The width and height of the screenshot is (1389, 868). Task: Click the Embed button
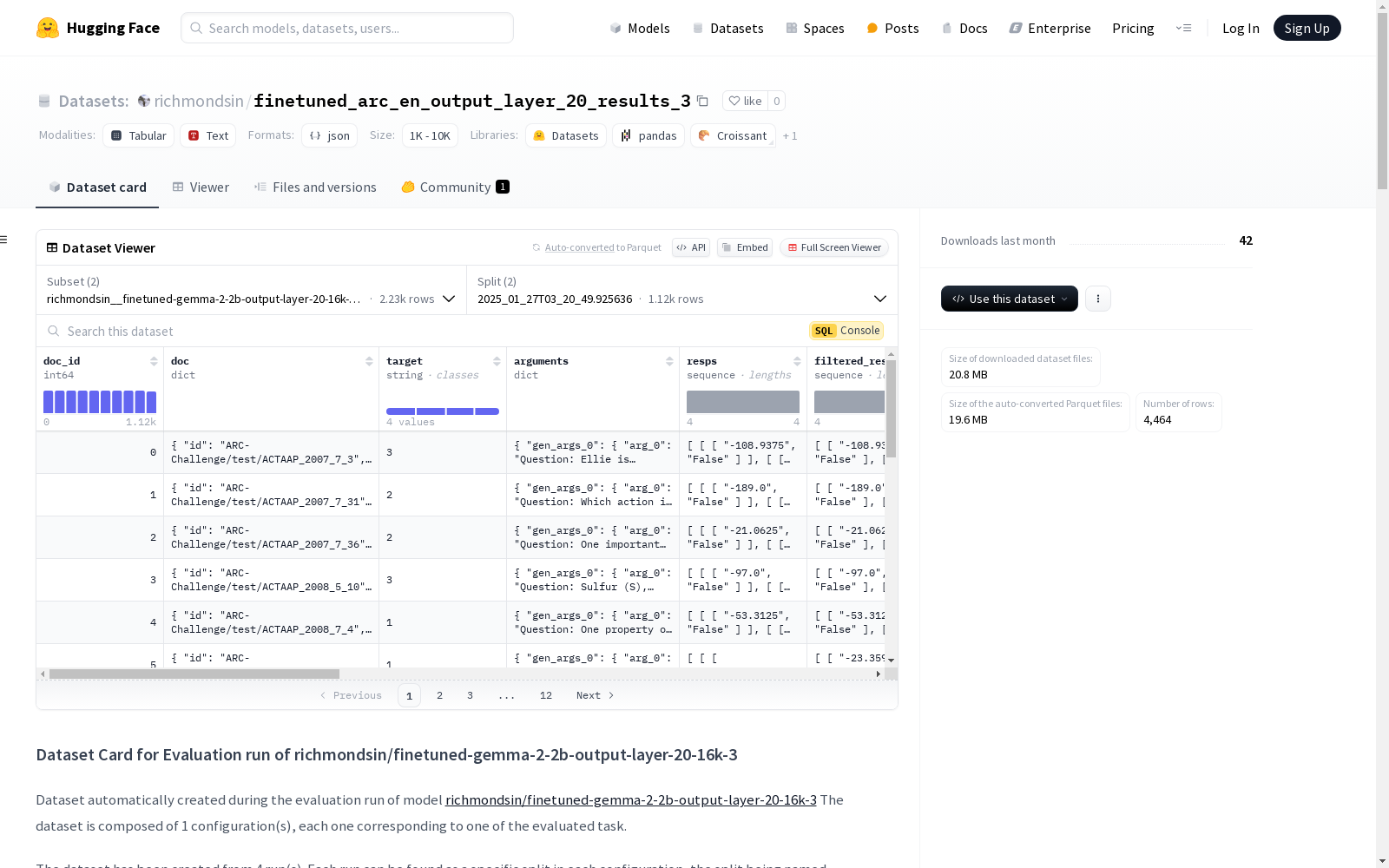(x=745, y=247)
